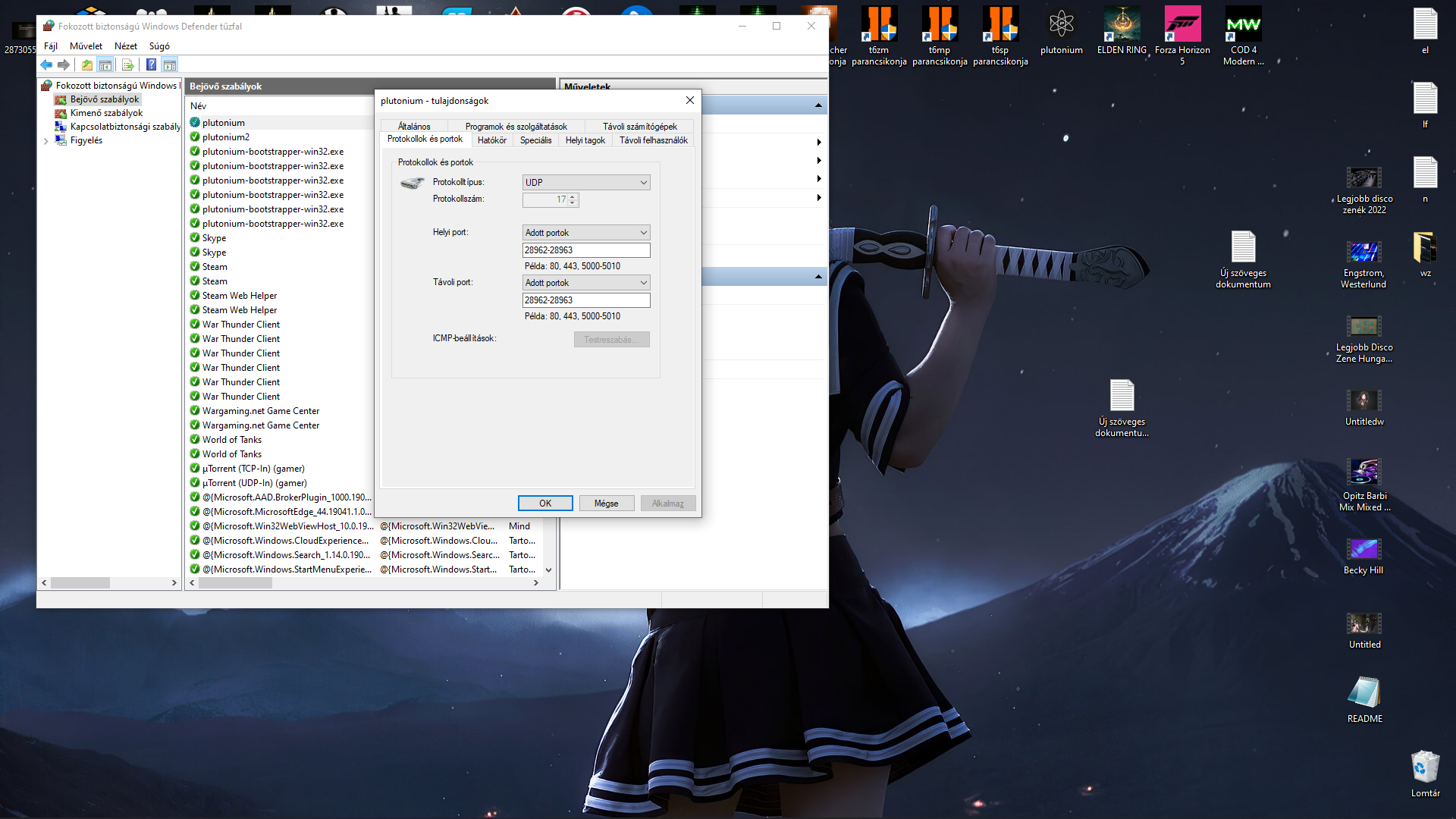
Task: Click the Helyi port number input field
Action: [586, 250]
